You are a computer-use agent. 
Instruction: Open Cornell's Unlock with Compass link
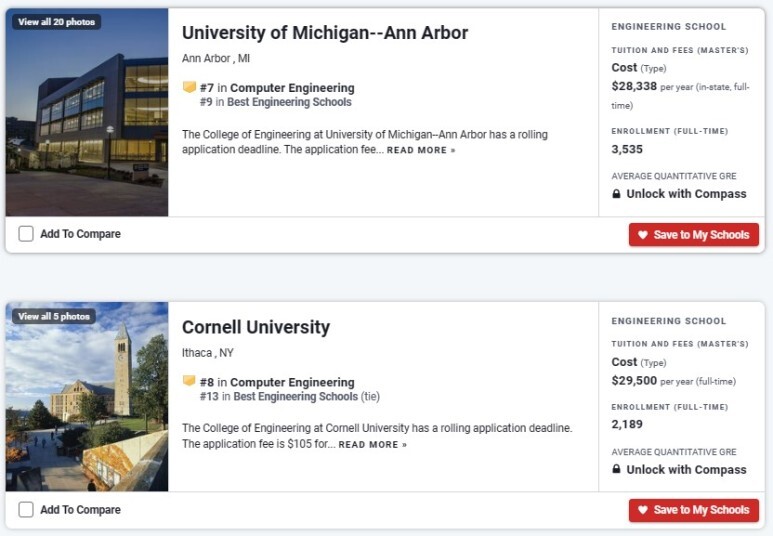click(x=686, y=469)
